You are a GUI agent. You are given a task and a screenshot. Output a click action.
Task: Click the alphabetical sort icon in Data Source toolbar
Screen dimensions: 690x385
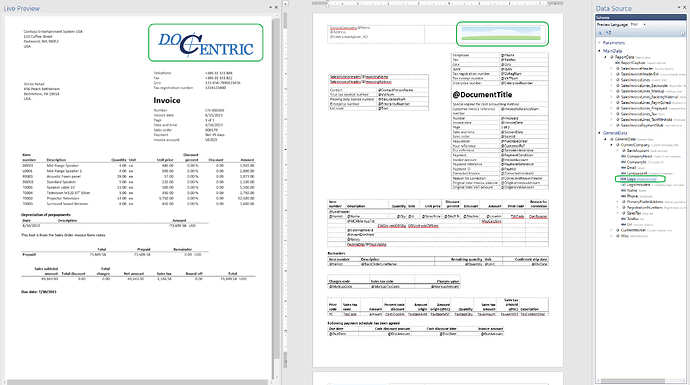(600, 33)
